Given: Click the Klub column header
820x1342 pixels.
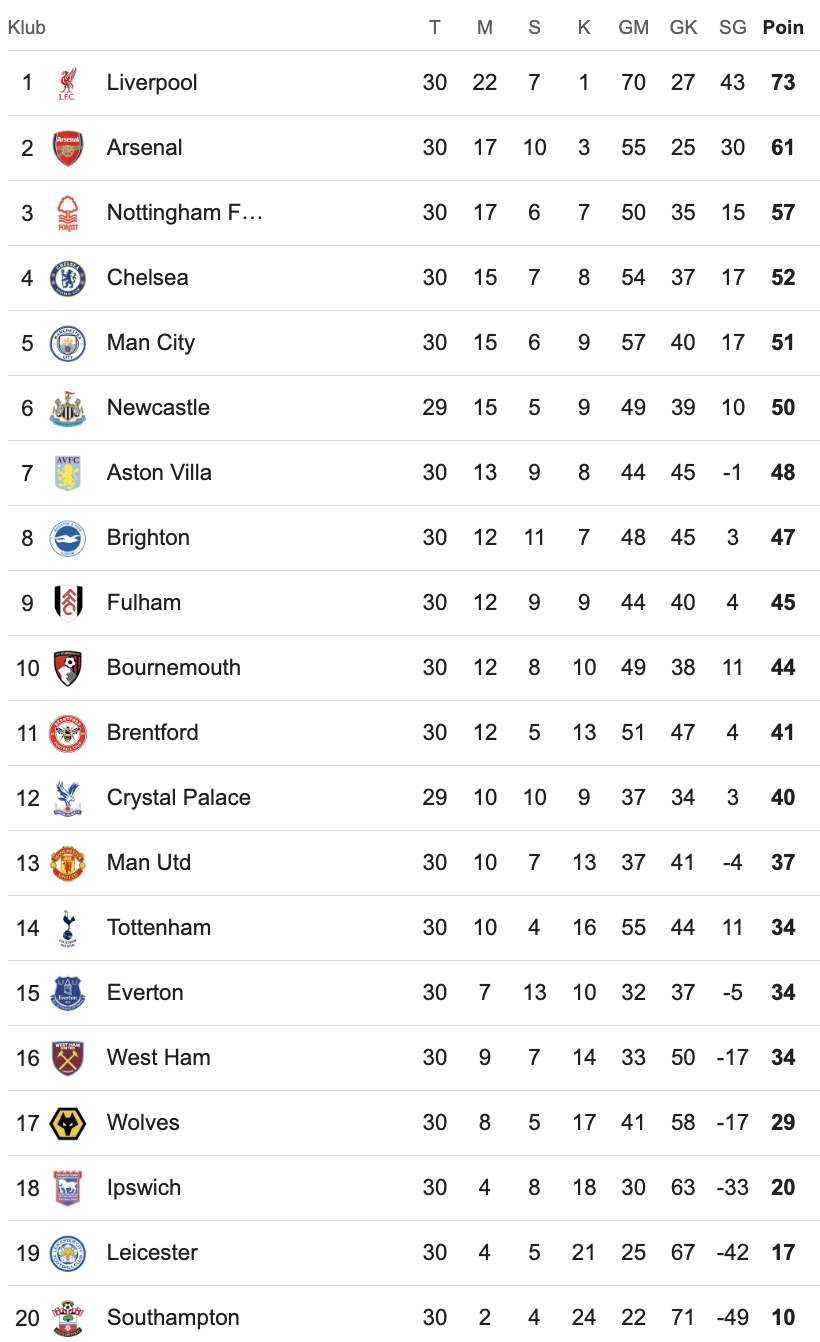Looking at the screenshot, I should [x=27, y=28].
